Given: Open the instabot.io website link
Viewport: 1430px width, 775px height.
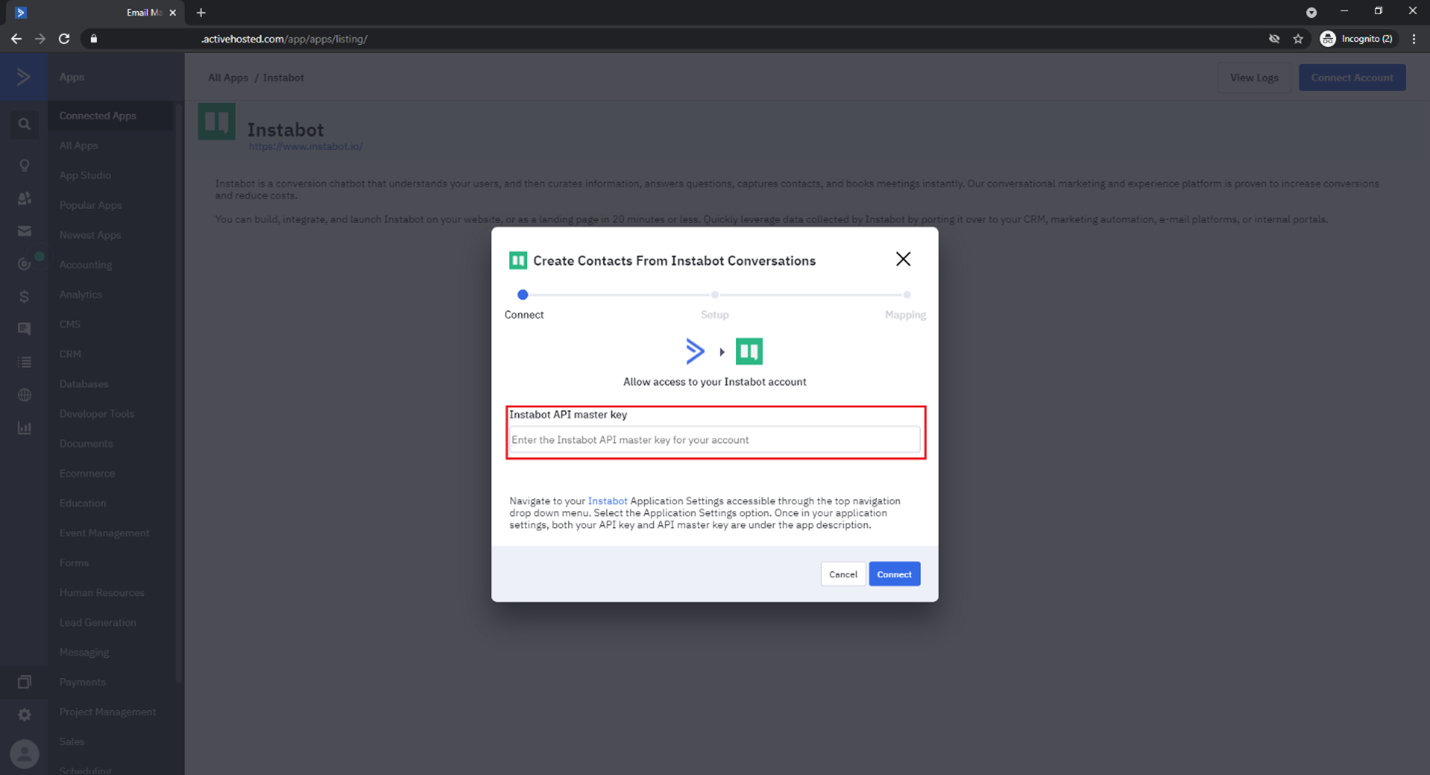Looking at the screenshot, I should (305, 147).
